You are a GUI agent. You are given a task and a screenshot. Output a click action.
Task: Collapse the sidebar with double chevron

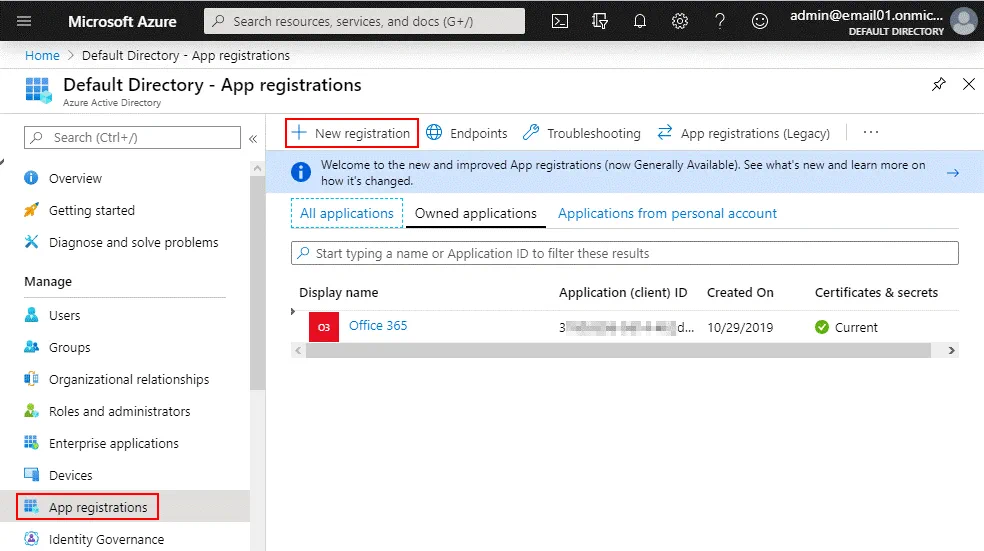click(x=253, y=139)
